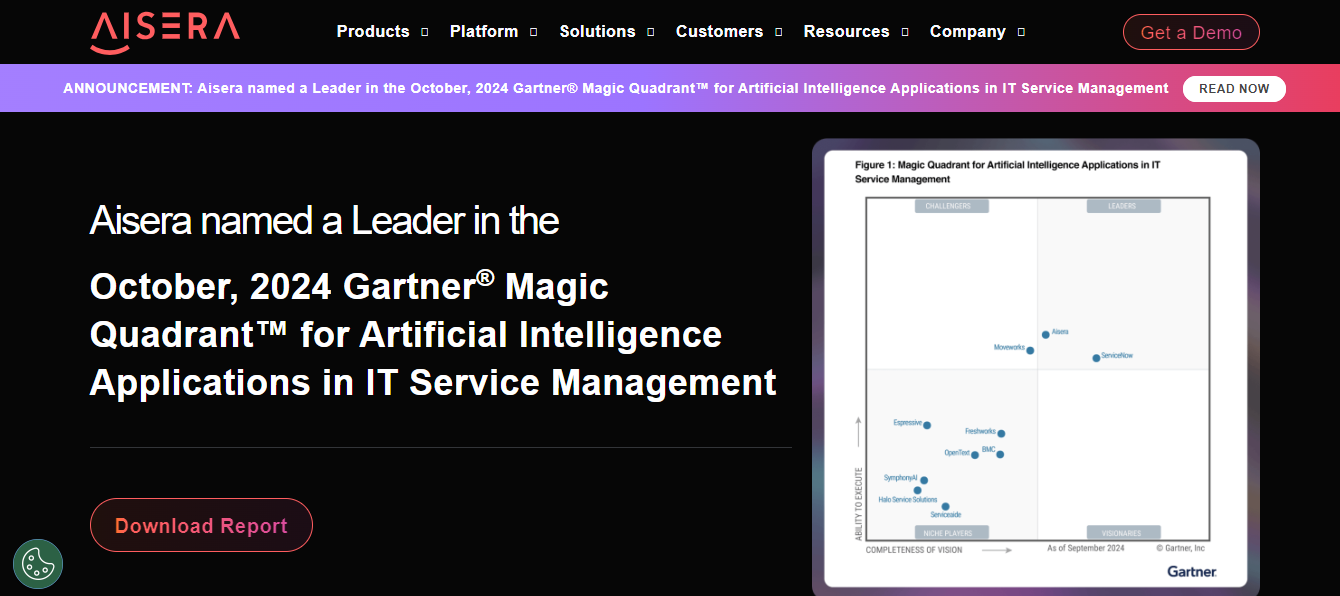Click the Aisera data point in the chart
The height and width of the screenshot is (596, 1340).
(1046, 335)
